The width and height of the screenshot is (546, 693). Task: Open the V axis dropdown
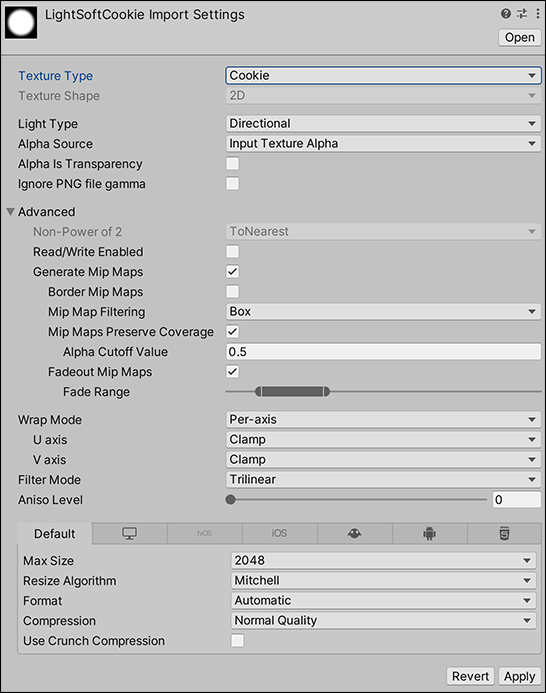pyautogui.click(x=383, y=460)
